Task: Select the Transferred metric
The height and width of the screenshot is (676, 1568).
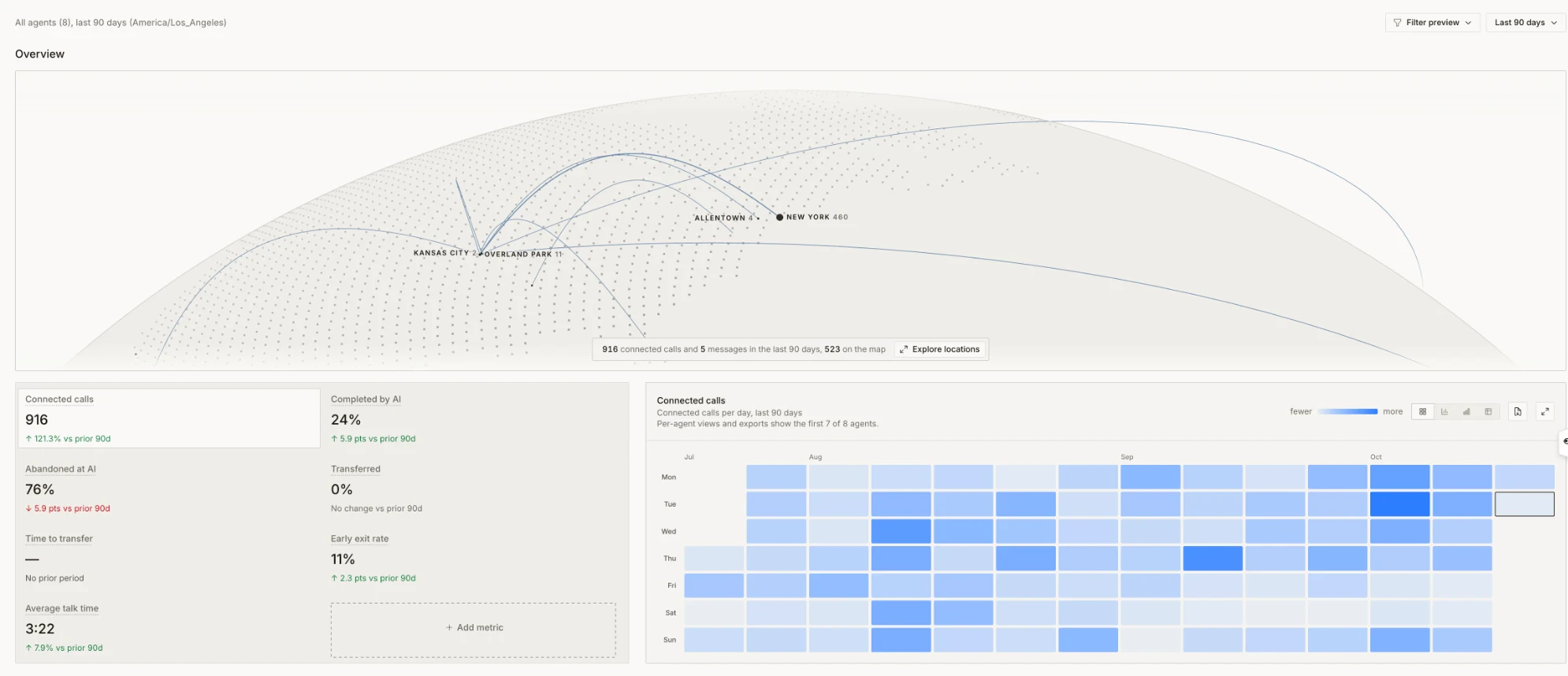Action: click(473, 488)
